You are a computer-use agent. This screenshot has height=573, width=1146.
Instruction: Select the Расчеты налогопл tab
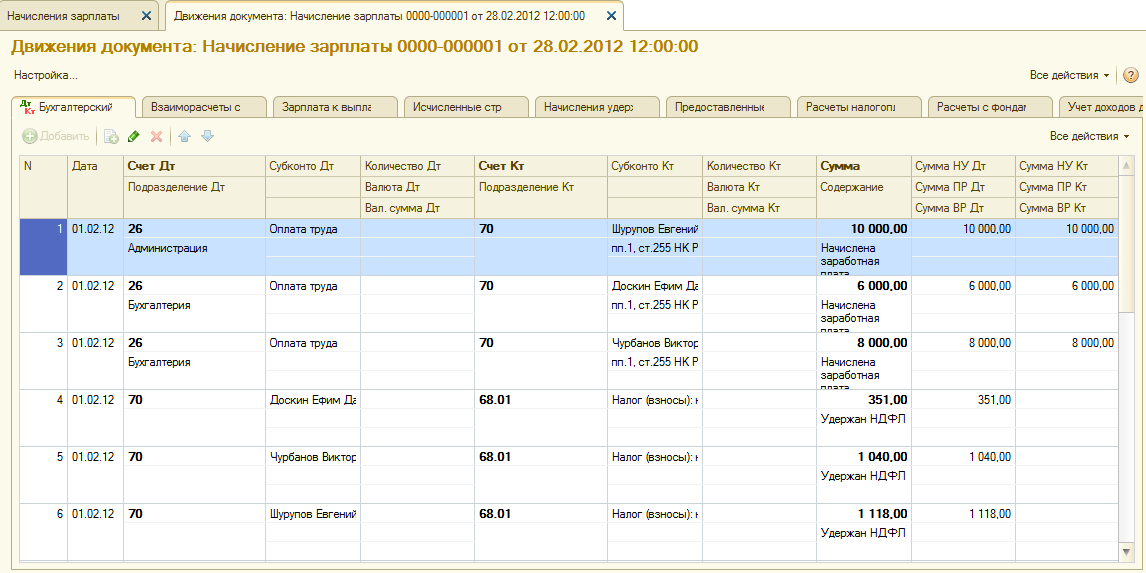(x=859, y=107)
